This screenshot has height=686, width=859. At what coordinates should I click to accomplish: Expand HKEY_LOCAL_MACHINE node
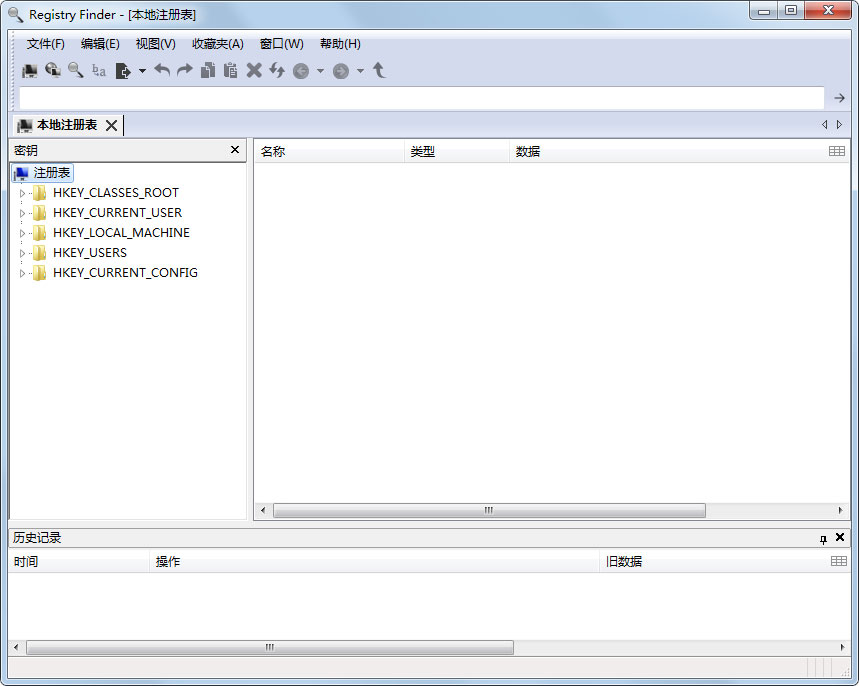pyautogui.click(x=22, y=233)
